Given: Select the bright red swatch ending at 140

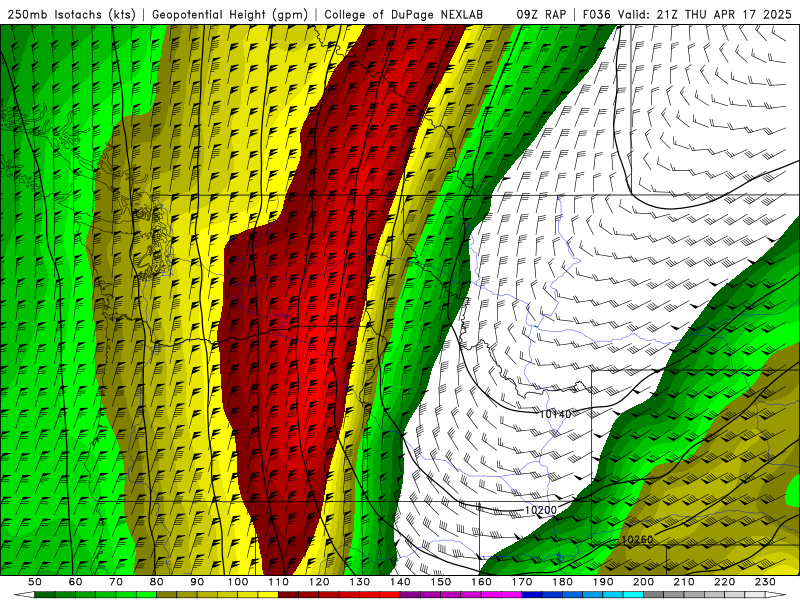Looking at the screenshot, I should 390,595.
